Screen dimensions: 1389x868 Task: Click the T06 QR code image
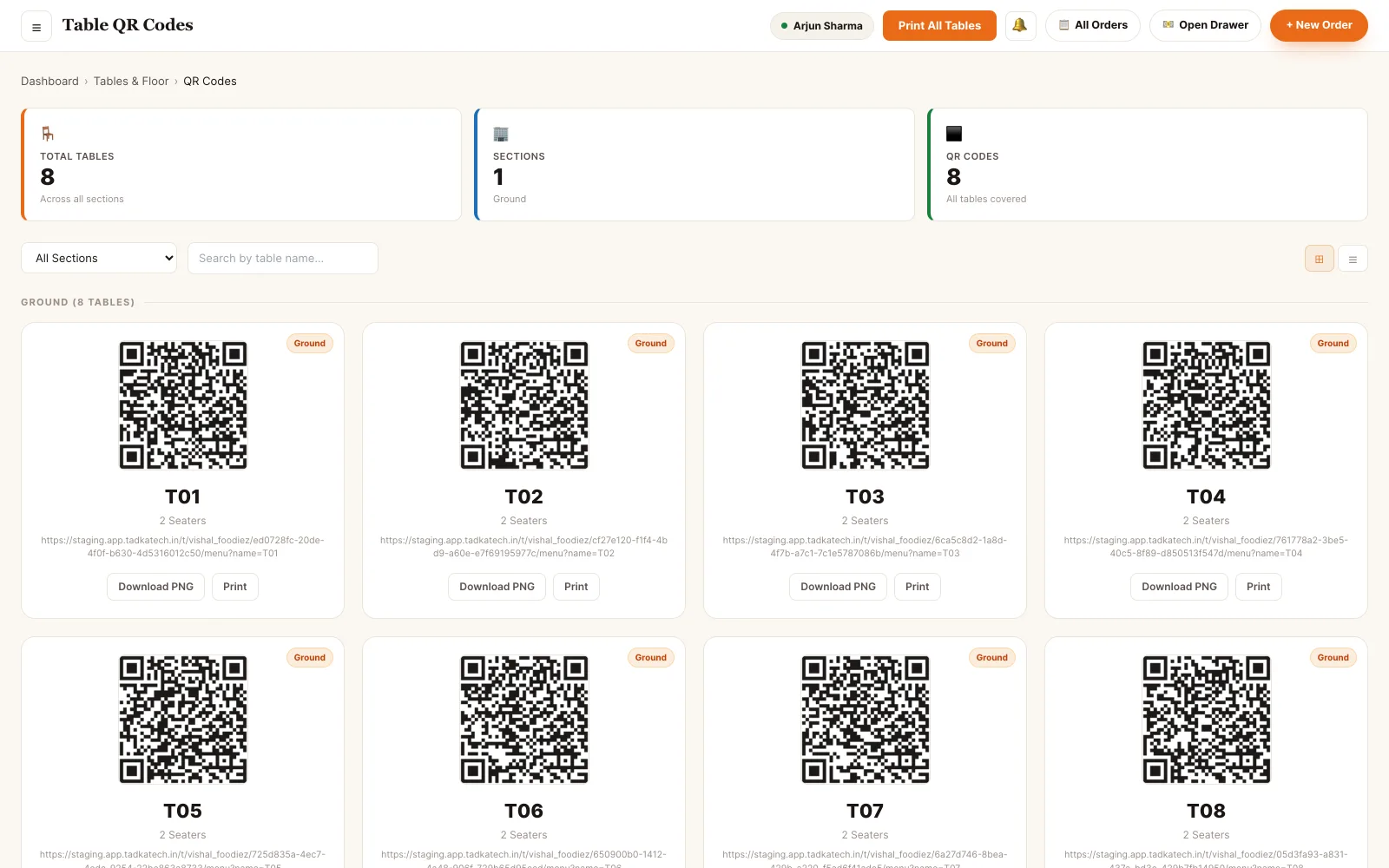pos(524,720)
